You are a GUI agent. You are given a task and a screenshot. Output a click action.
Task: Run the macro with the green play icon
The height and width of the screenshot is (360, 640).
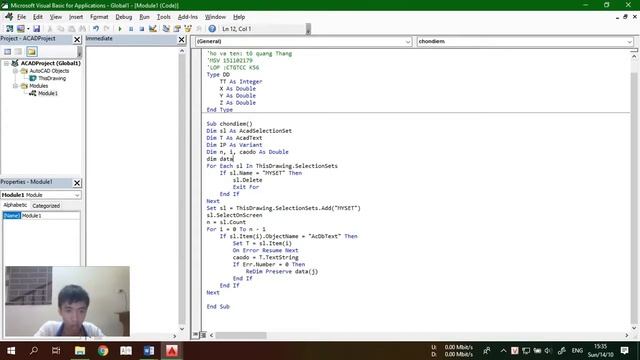coord(120,29)
